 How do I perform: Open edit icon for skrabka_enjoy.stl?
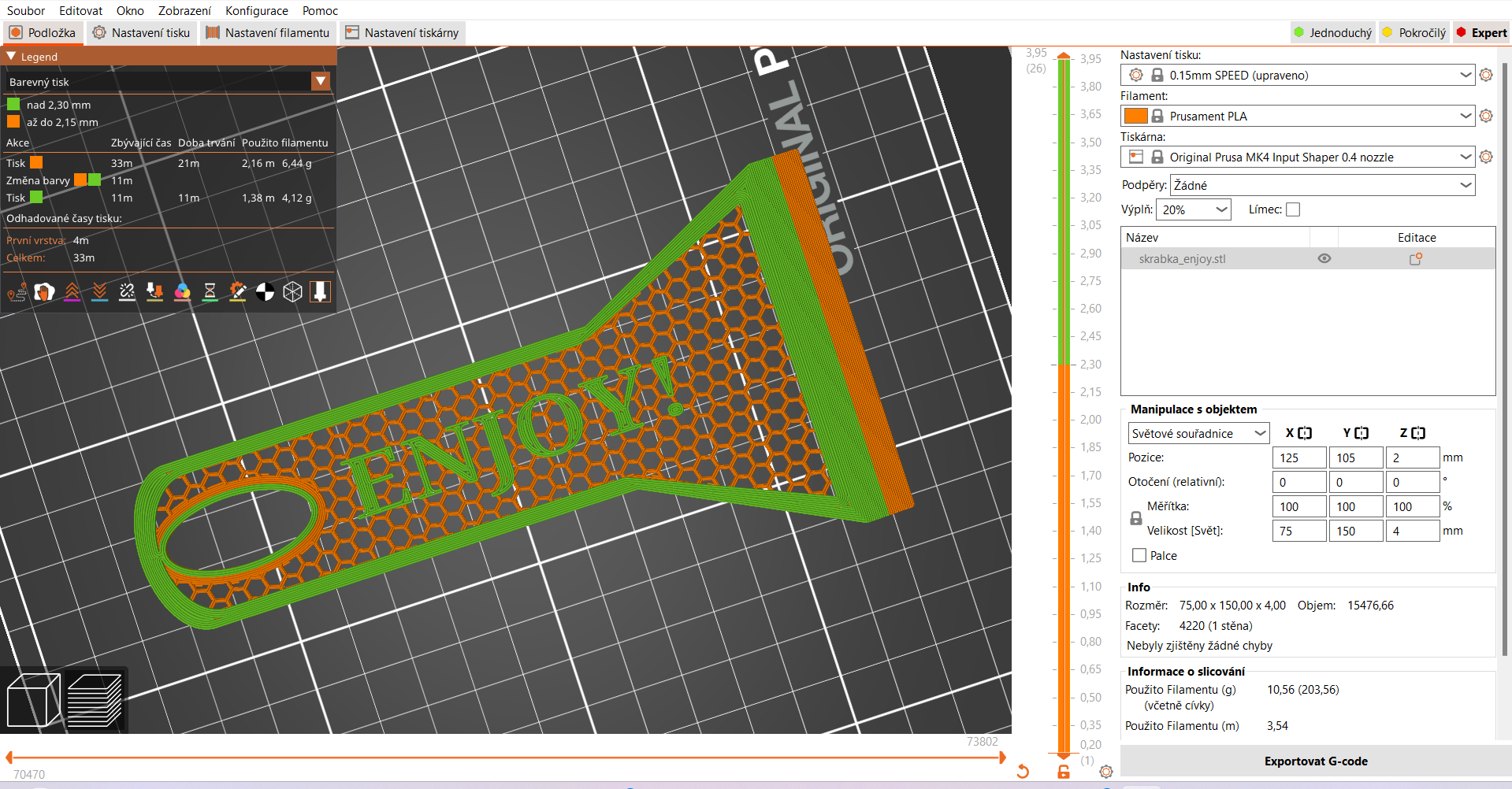click(1416, 258)
